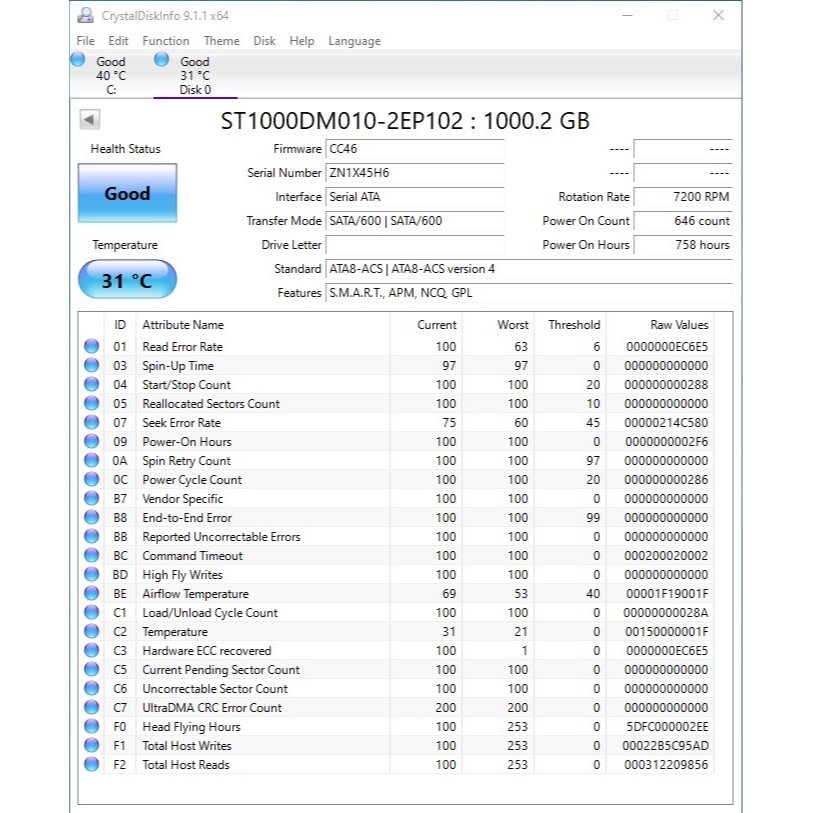813x813 pixels.
Task: Click status orb beside Airflow Temperature
Action: (x=92, y=593)
